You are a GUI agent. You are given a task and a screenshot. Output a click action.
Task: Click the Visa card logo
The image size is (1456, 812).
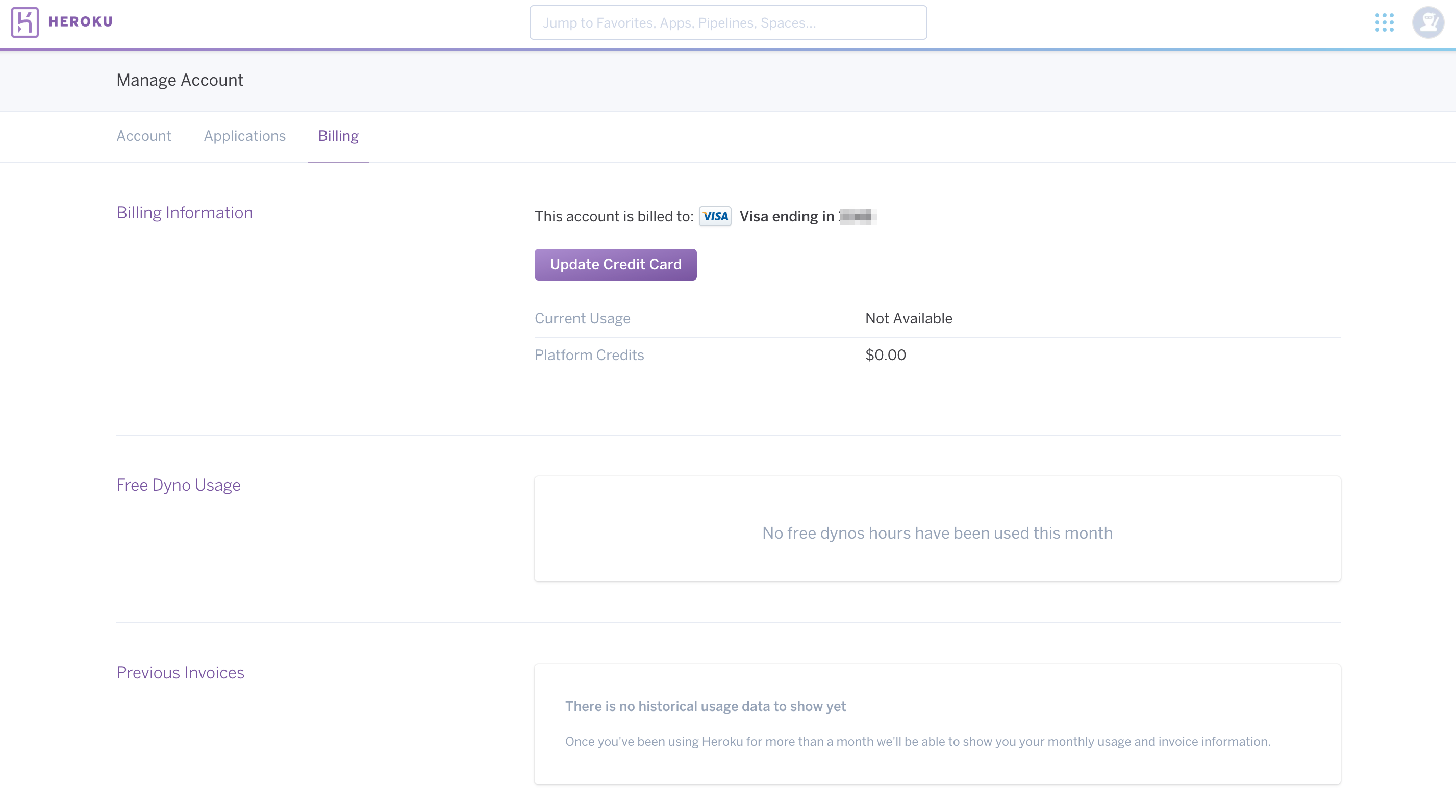pos(715,216)
